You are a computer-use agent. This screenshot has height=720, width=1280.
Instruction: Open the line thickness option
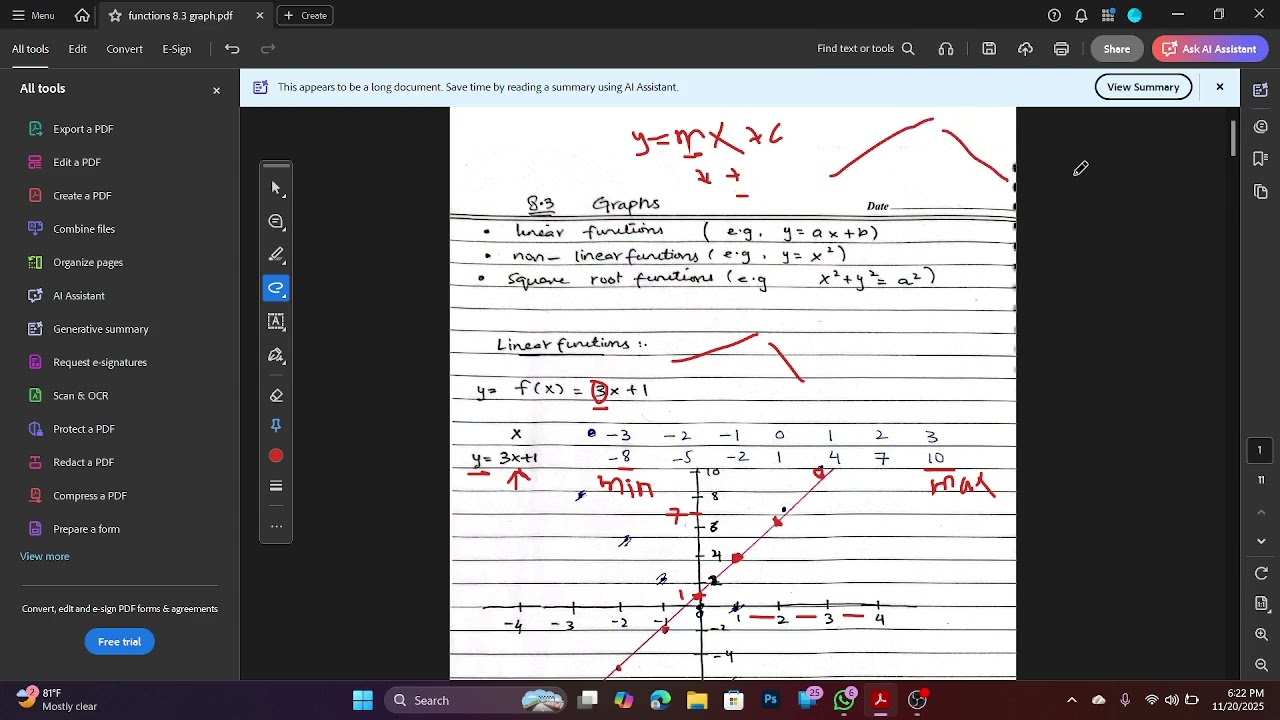point(276,486)
